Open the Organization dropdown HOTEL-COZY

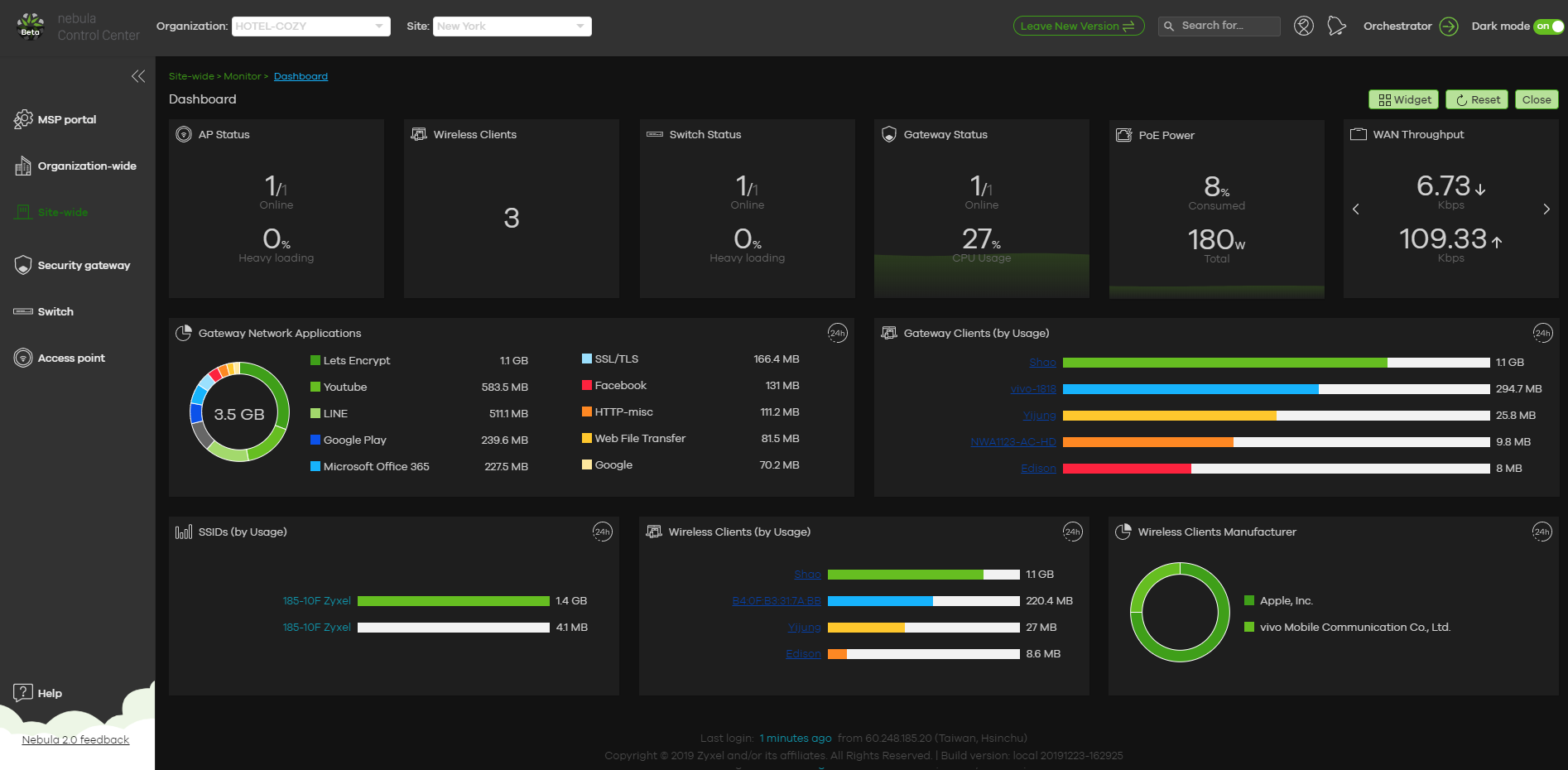(x=310, y=26)
